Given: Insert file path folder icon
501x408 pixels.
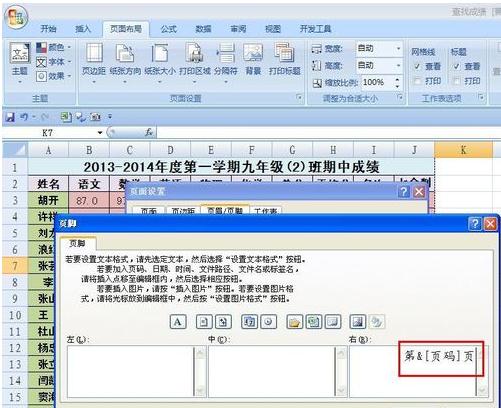Looking at the screenshot, I should 294,322.
